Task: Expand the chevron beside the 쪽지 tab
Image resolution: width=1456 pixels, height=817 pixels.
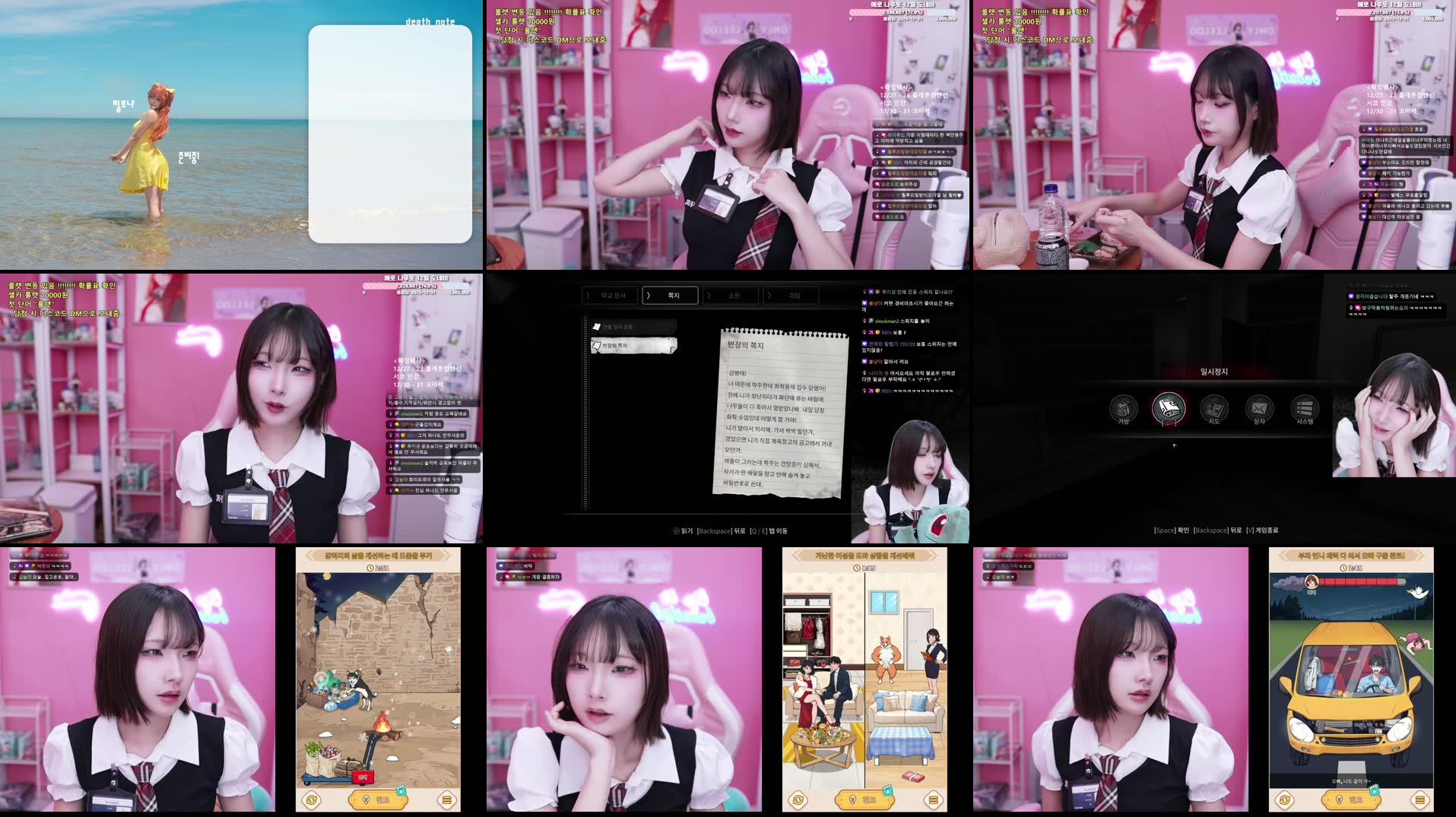Action: 649,295
